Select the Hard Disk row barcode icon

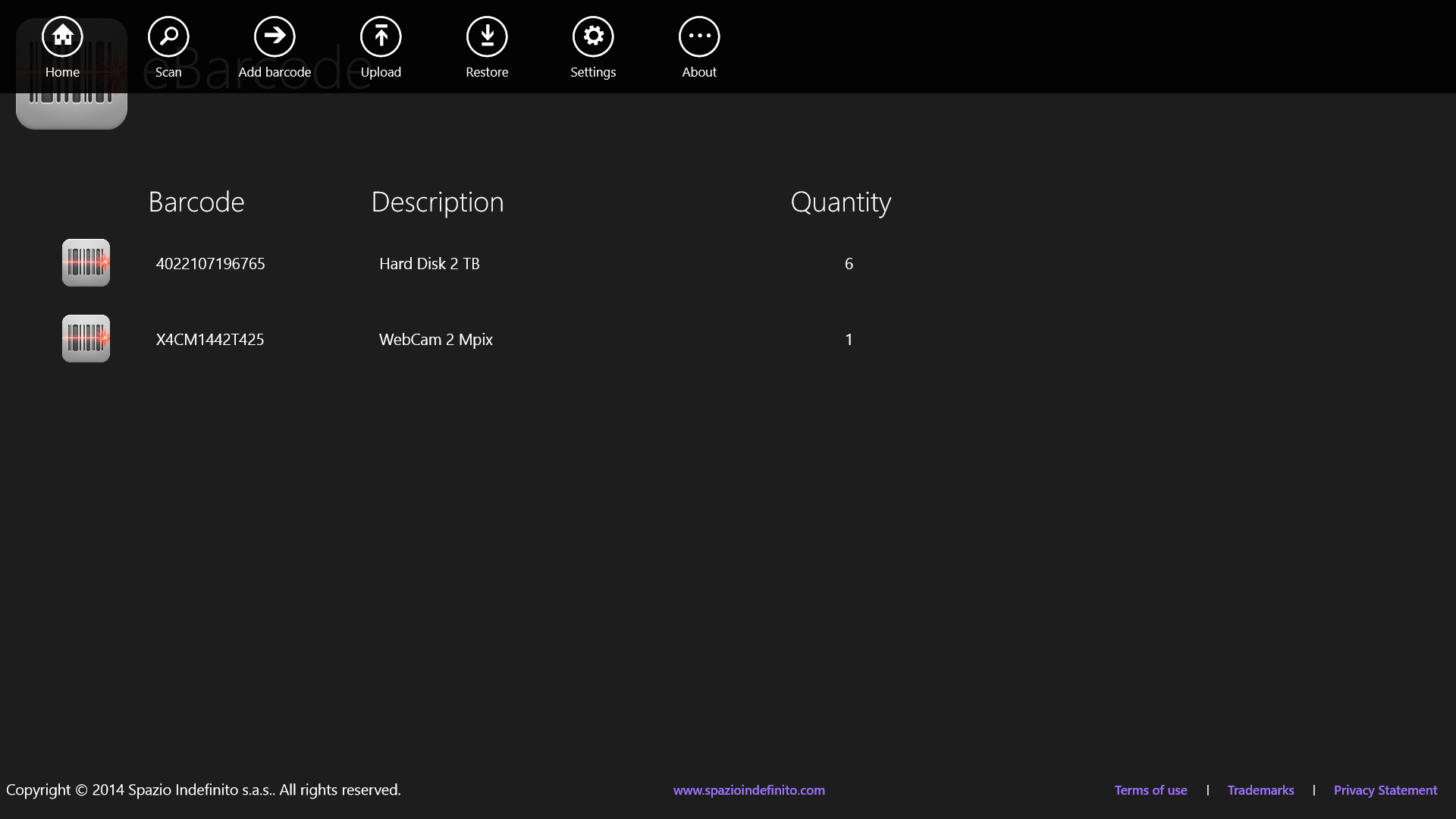tap(86, 263)
